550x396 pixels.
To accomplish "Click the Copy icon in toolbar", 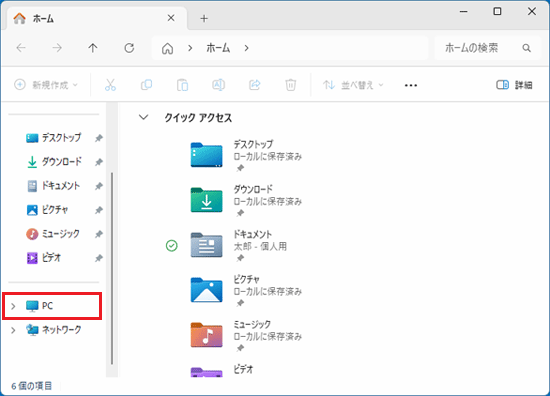I will click(x=146, y=85).
